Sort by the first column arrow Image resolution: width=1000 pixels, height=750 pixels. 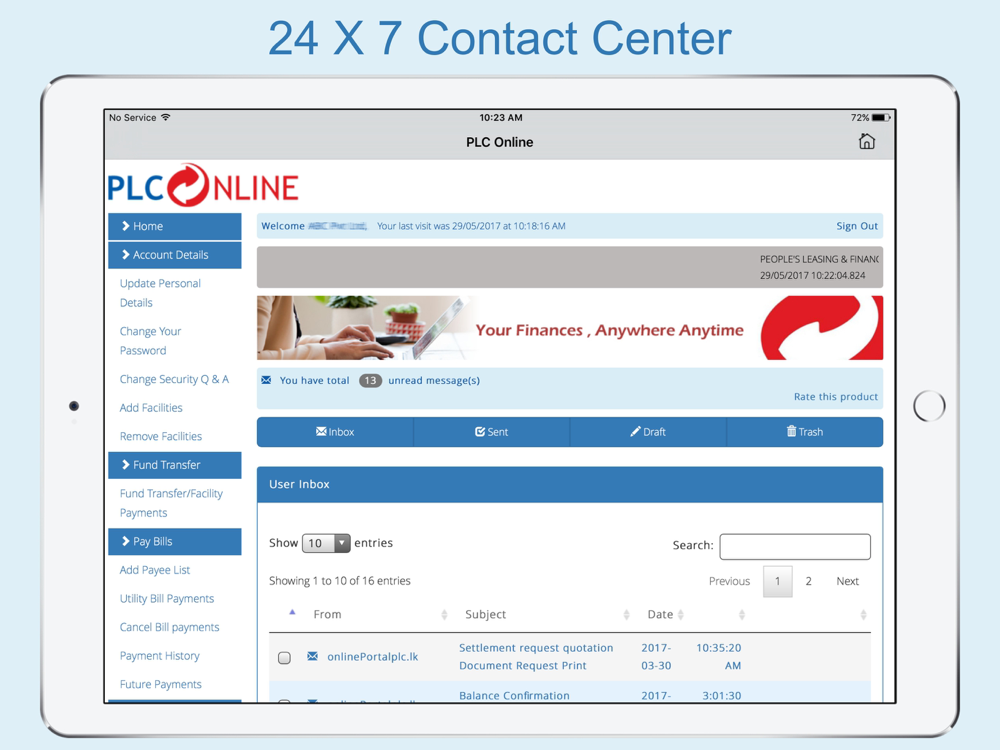[x=292, y=612]
